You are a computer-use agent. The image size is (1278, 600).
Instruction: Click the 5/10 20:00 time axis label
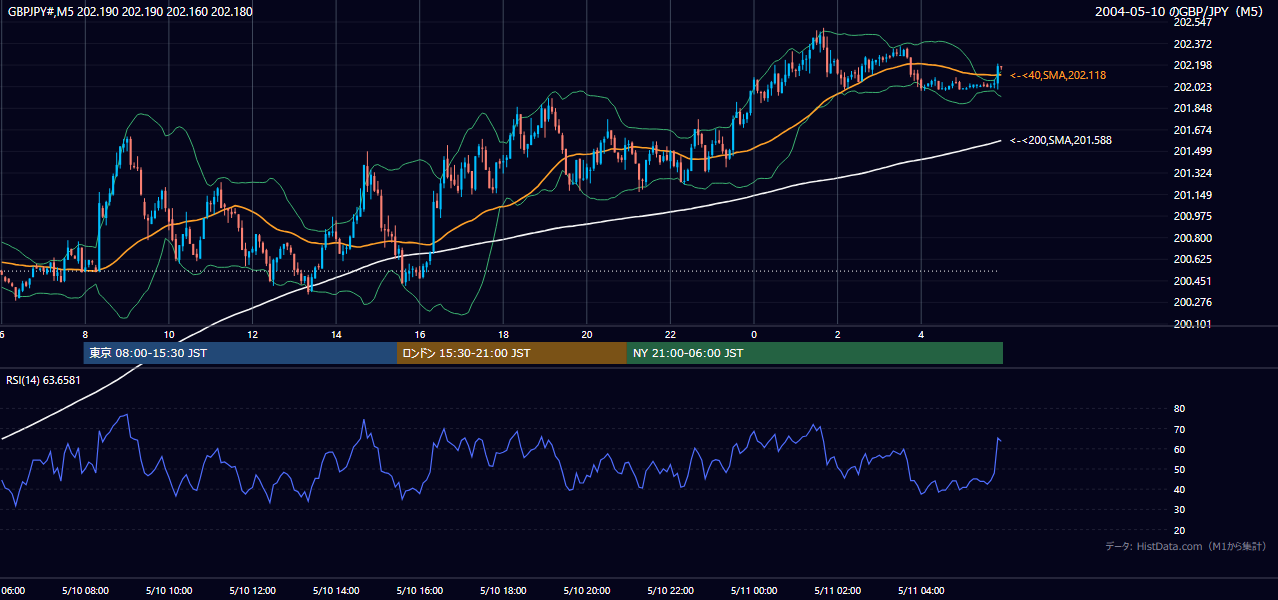click(587, 591)
